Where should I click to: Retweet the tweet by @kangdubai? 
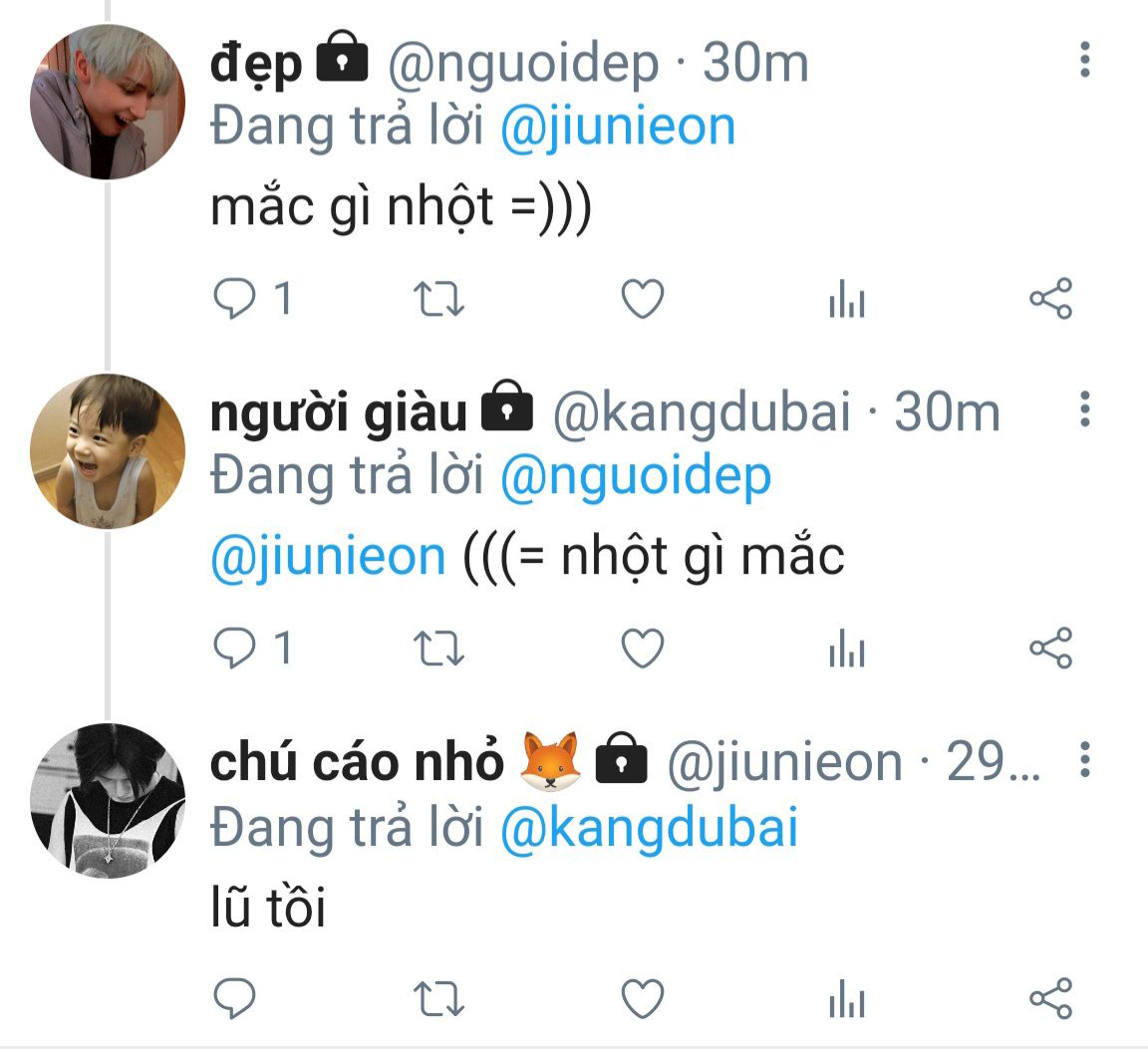(438, 650)
